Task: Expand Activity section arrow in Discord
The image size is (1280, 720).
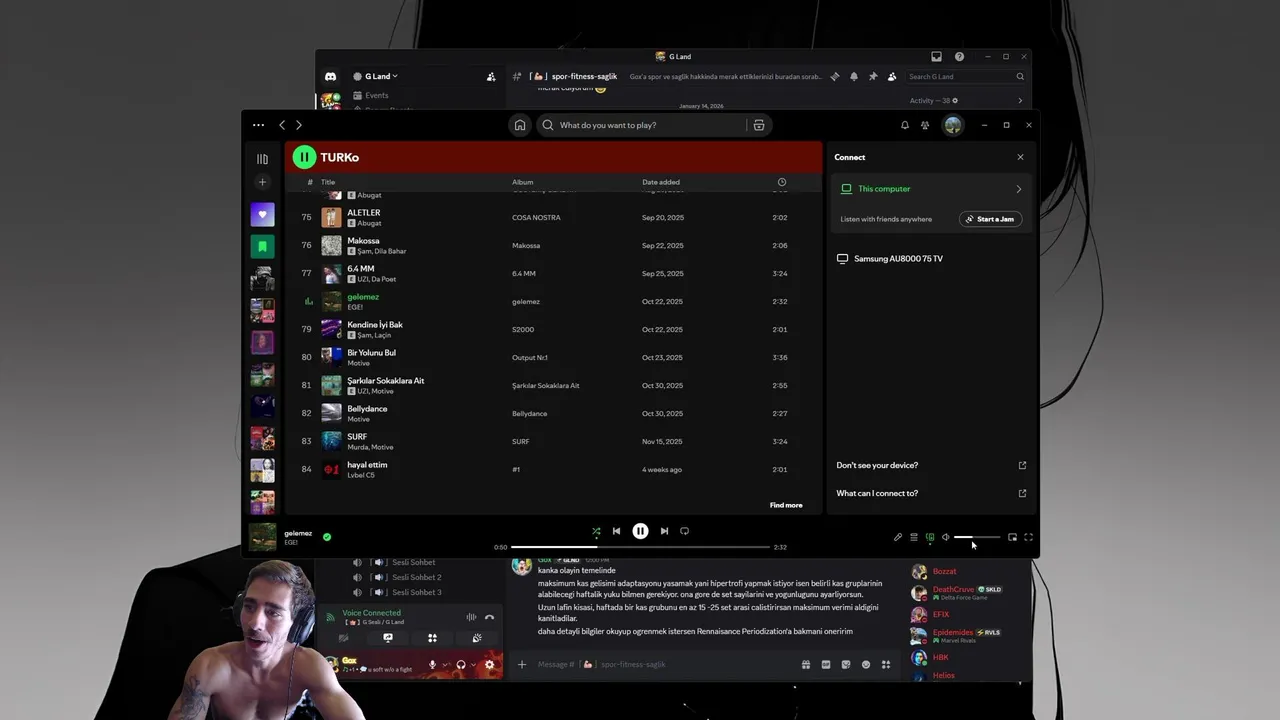Action: pos(1020,100)
